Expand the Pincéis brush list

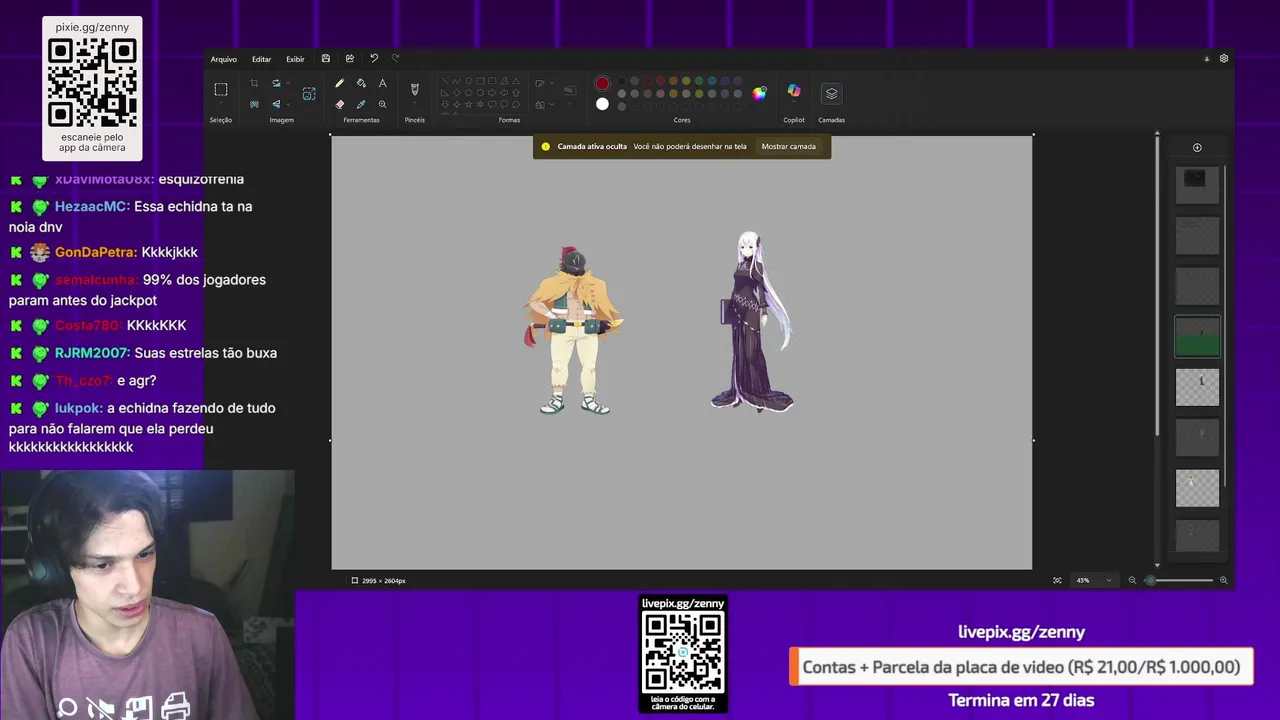(414, 102)
